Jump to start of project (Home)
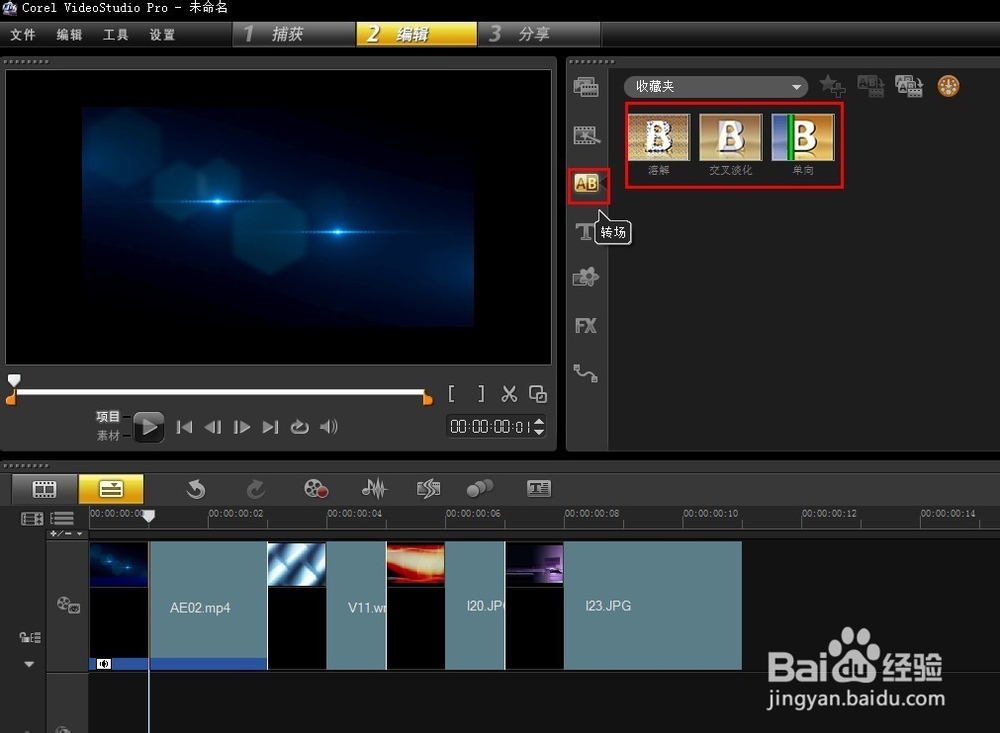The image size is (1000, 733). (184, 427)
